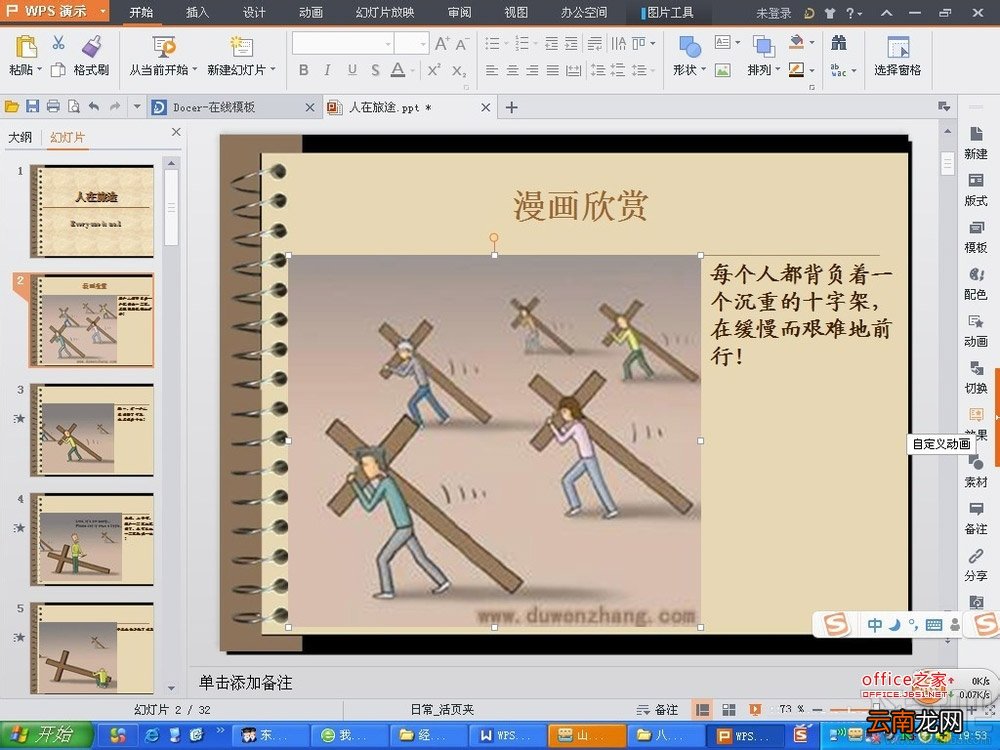This screenshot has height=750, width=1000.
Task: Toggle bulleted list
Action: point(492,43)
